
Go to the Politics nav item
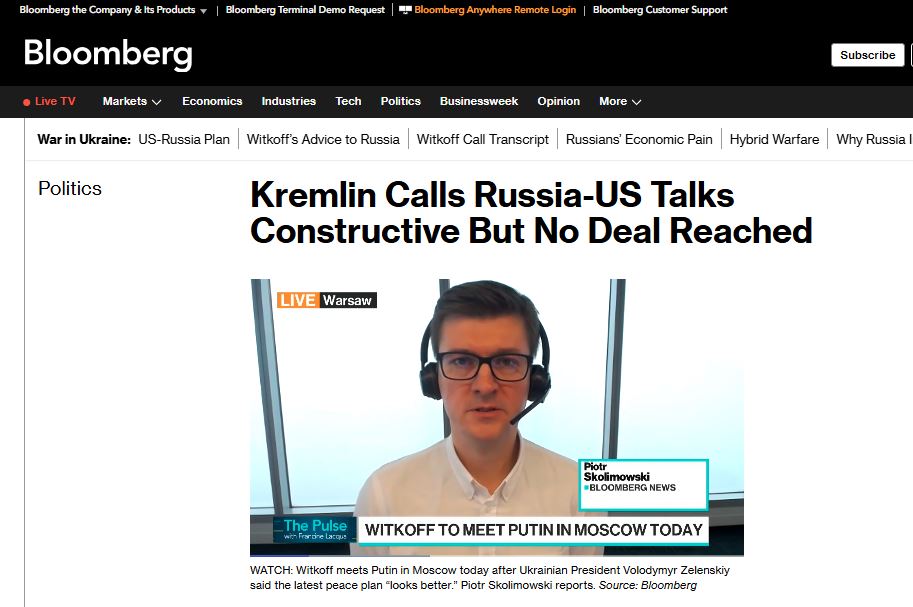[x=401, y=101]
